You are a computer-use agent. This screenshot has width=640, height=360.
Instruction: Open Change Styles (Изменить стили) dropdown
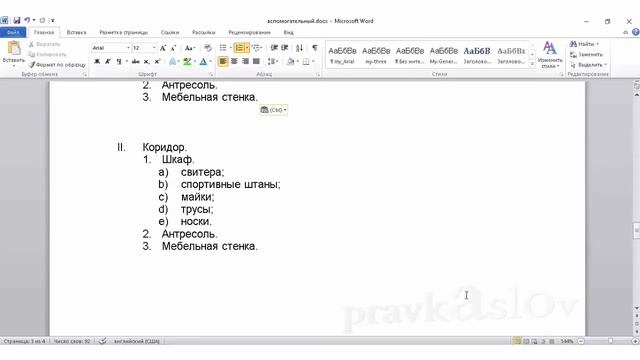click(550, 55)
